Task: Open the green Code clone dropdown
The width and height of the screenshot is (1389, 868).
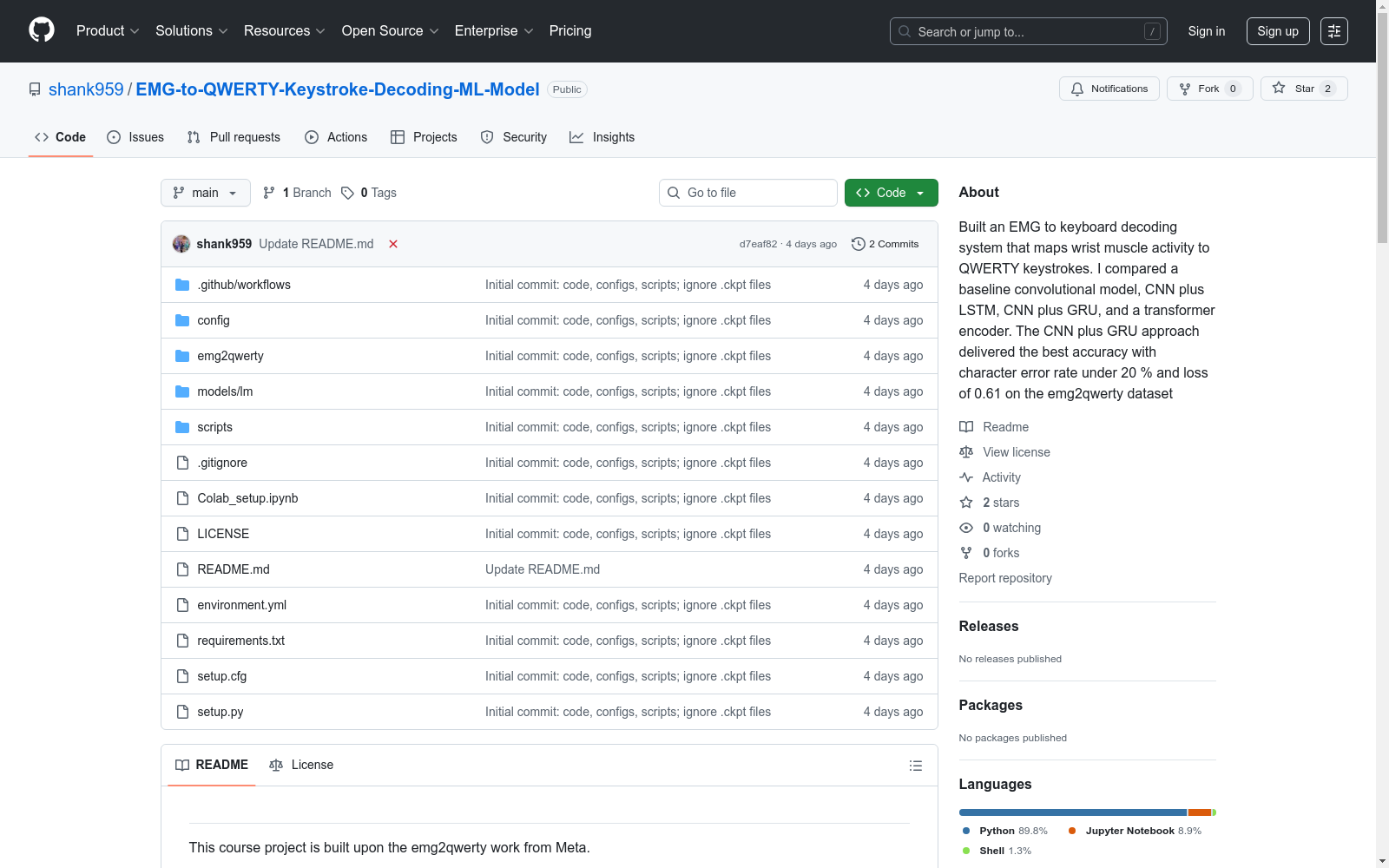Action: (891, 193)
